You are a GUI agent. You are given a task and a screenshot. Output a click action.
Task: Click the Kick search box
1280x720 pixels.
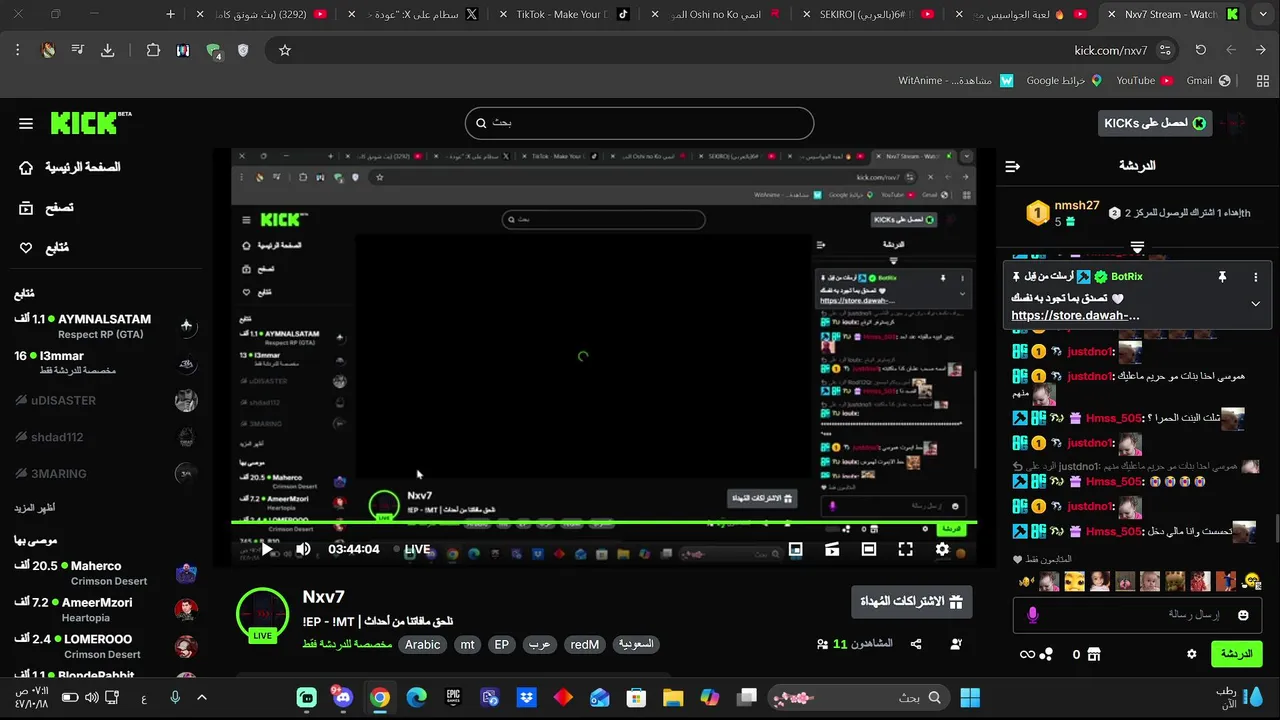click(x=639, y=123)
